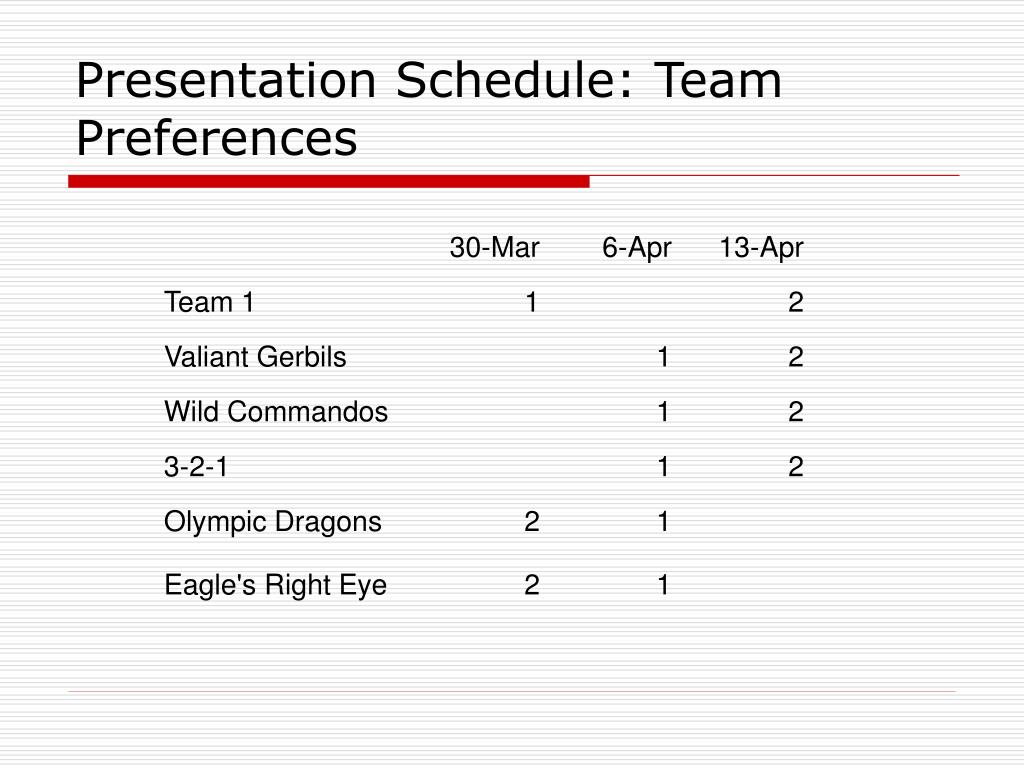The width and height of the screenshot is (1024, 768).
Task: Select Eagle's Right Eye 30-Mar value
Action: click(x=532, y=584)
